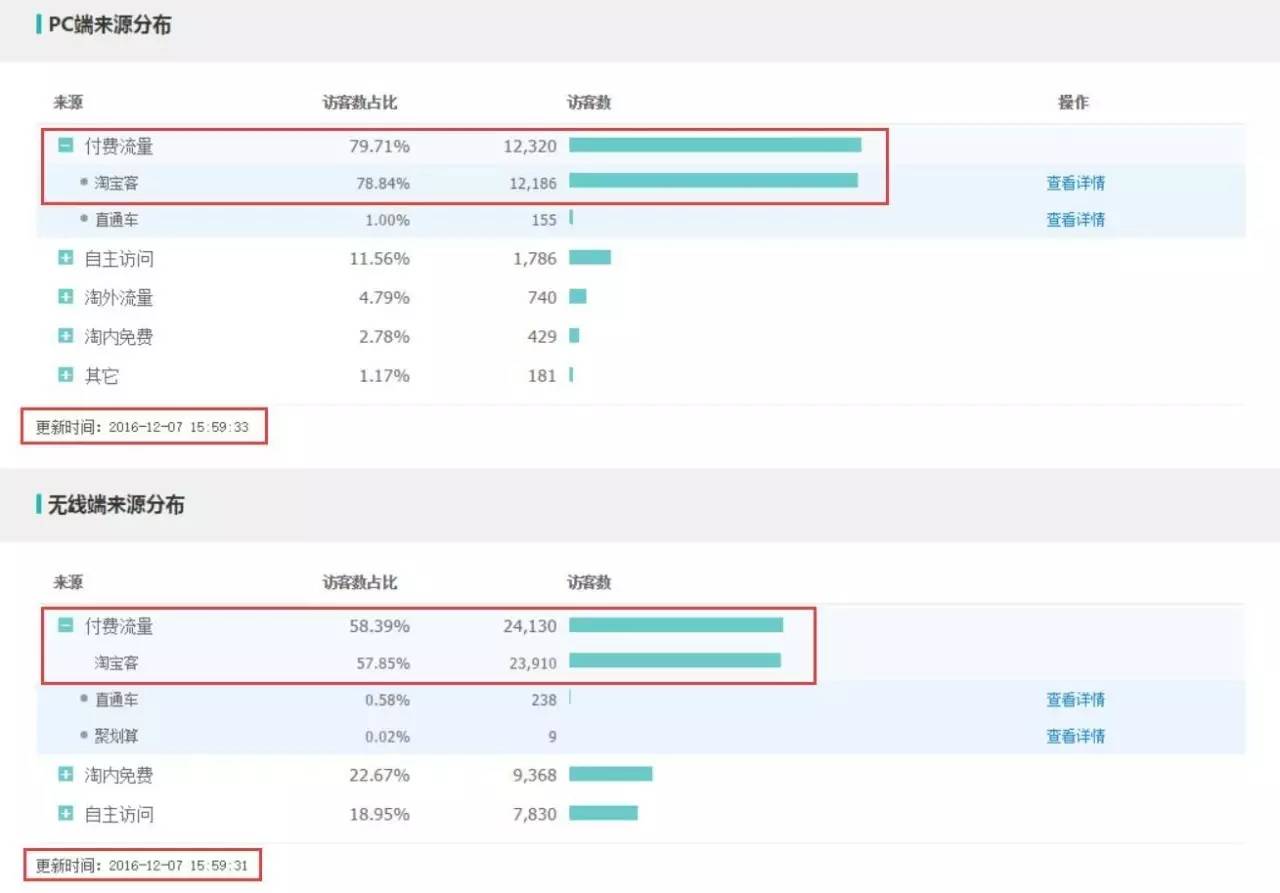1280x893 pixels.
Task: Expand 淘内免费 in the 无线端 table
Action: pyautogui.click(x=66, y=774)
